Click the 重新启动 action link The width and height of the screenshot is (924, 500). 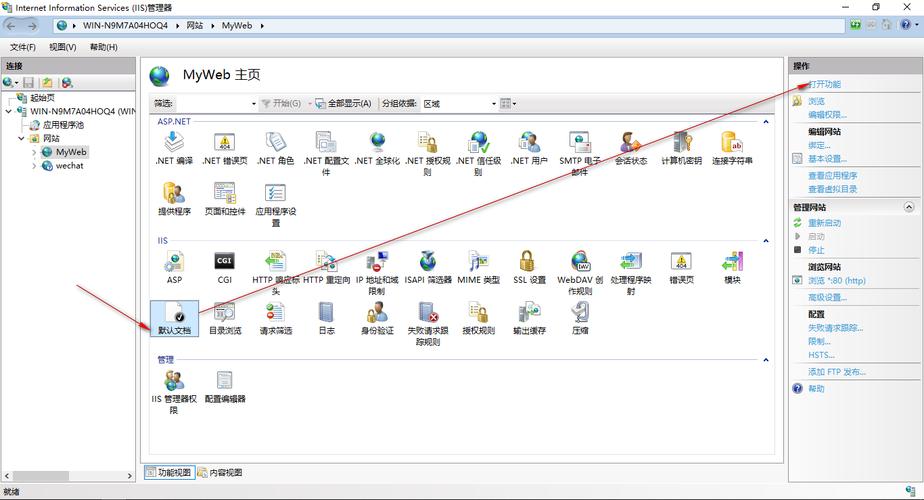click(824, 223)
